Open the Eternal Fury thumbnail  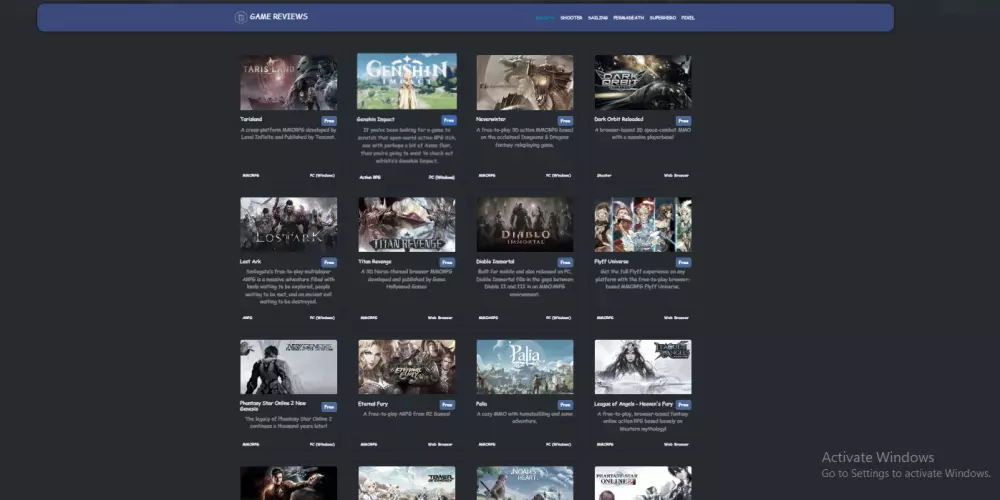click(x=407, y=367)
